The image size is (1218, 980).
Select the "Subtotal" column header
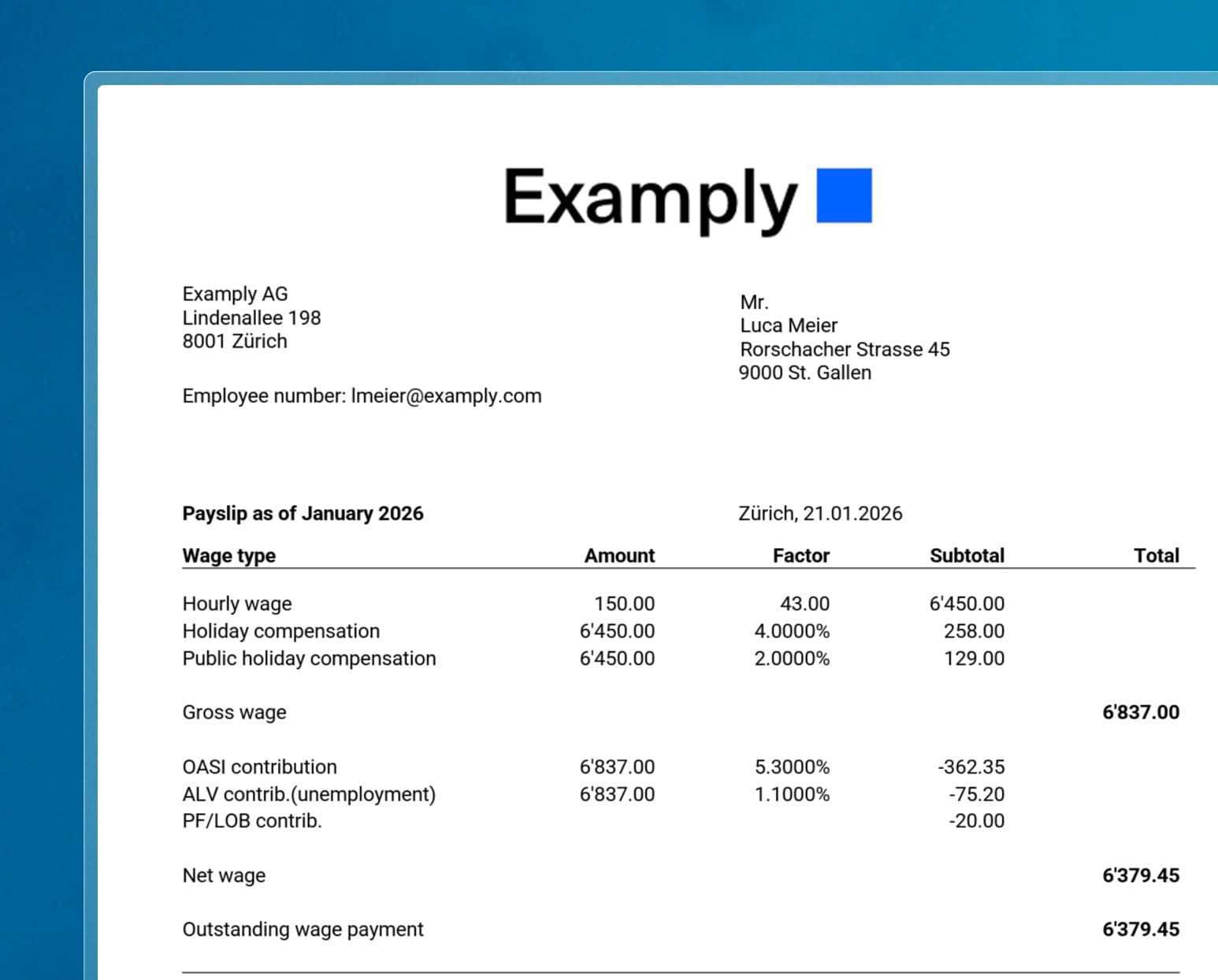coord(967,555)
